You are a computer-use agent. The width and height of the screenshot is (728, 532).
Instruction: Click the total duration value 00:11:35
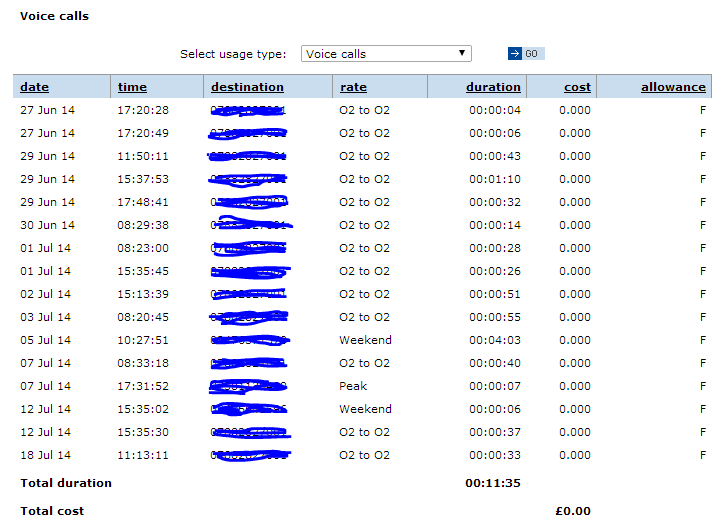(x=493, y=483)
